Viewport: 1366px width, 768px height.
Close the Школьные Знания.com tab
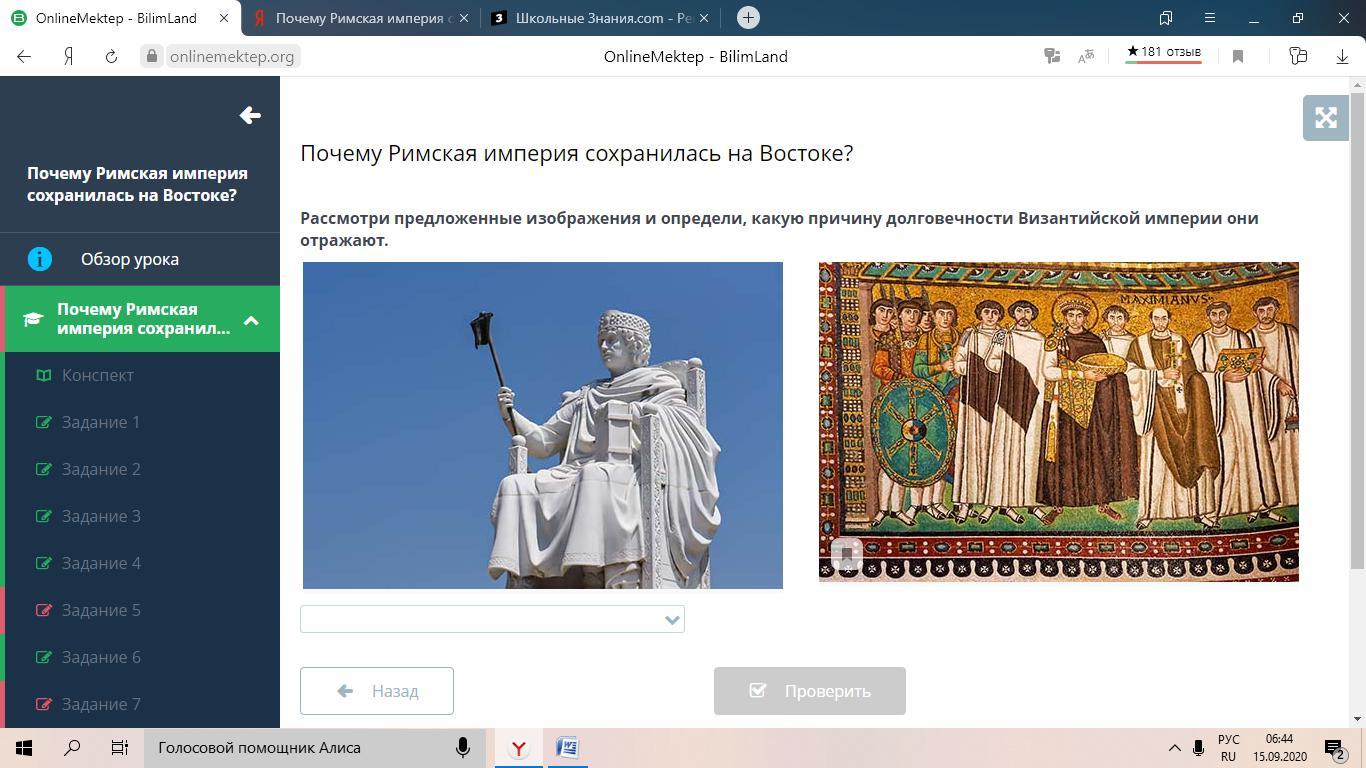point(704,18)
